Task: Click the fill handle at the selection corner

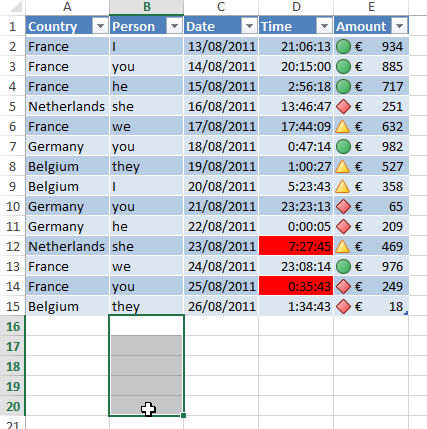Action: click(x=183, y=415)
